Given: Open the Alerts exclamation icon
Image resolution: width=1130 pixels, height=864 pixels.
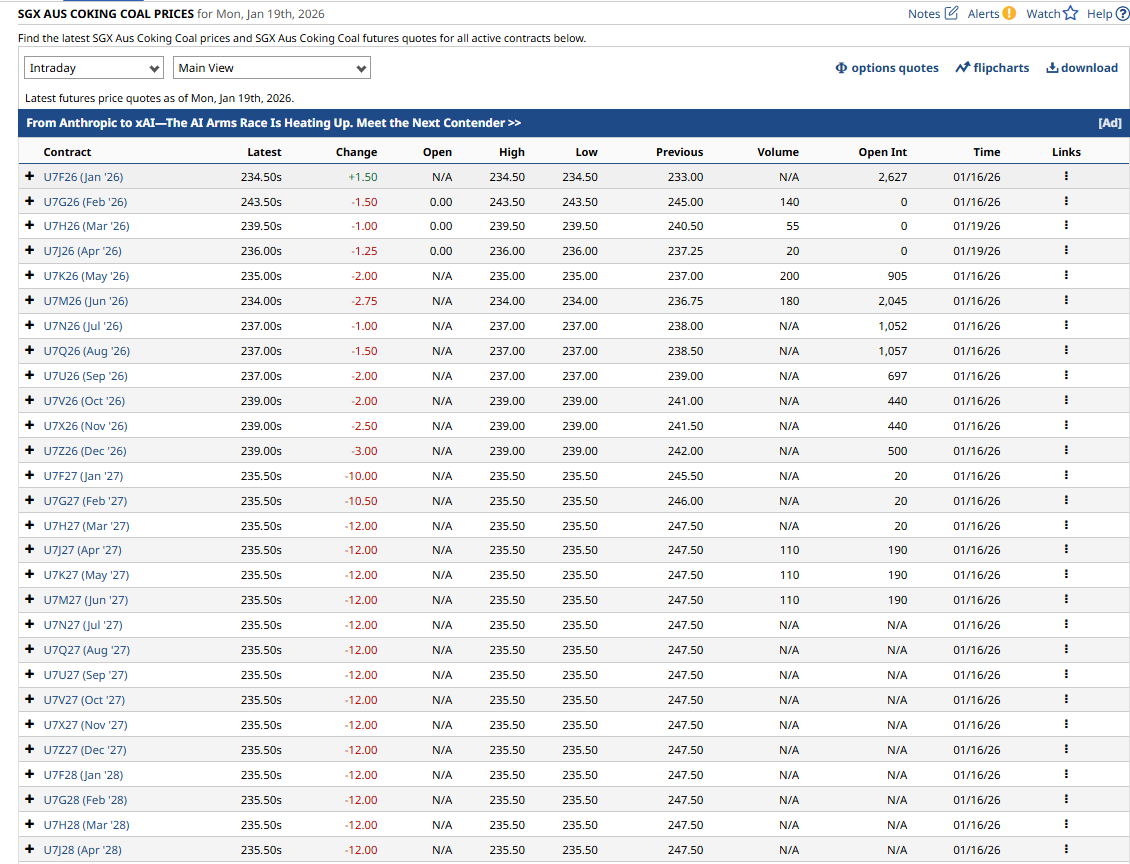Looking at the screenshot, I should pyautogui.click(x=1009, y=13).
